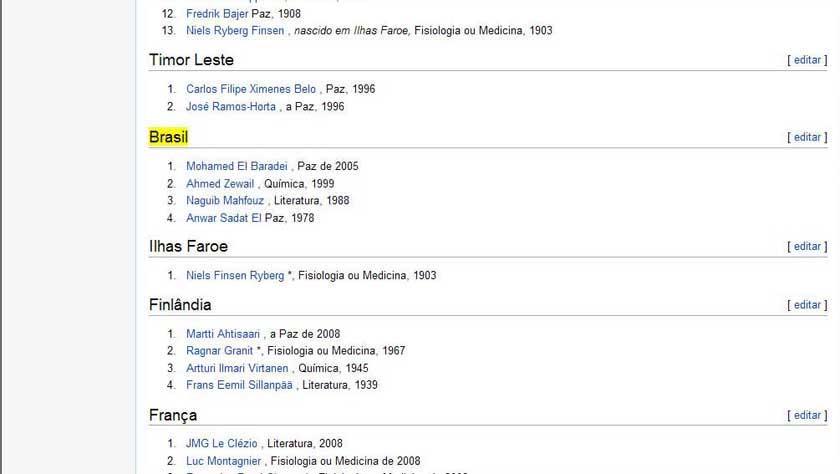This screenshot has height=474, width=840.
Task: Open the Artturi Ilmari Virtanen link
Action: (x=237, y=368)
